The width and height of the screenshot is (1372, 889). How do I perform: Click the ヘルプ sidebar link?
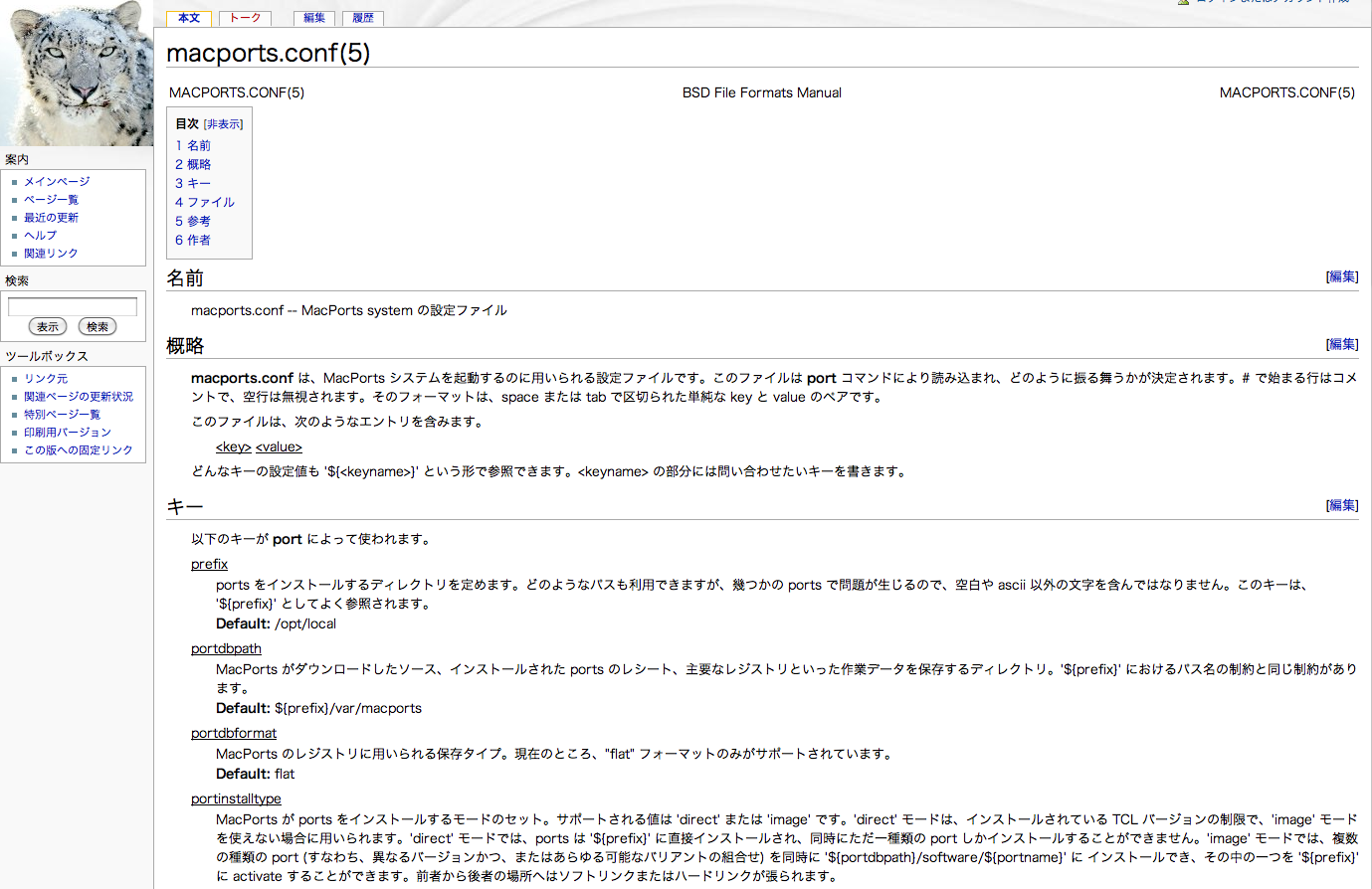pyautogui.click(x=40, y=236)
